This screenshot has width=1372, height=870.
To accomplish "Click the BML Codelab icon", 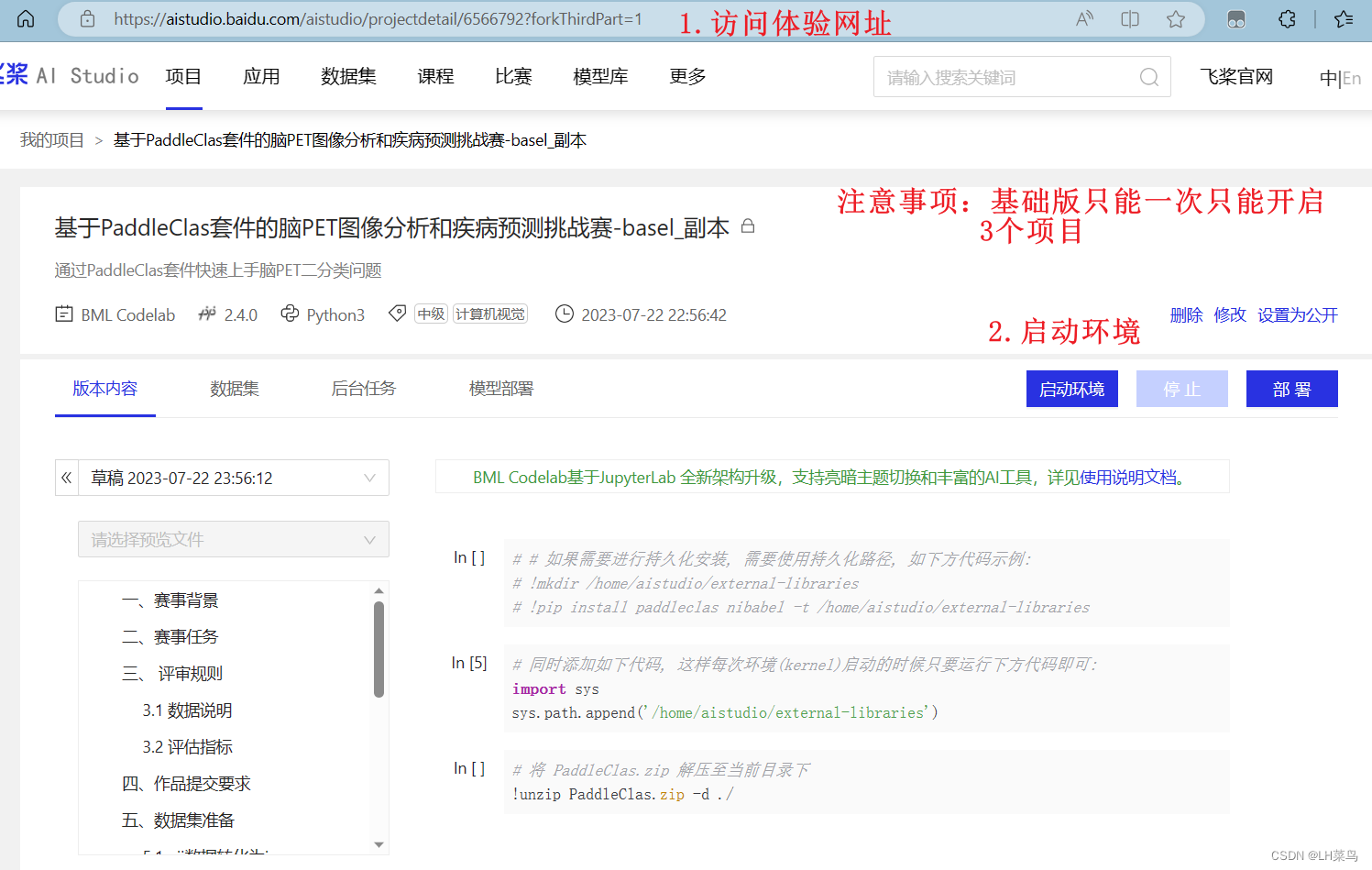I will tap(64, 314).
